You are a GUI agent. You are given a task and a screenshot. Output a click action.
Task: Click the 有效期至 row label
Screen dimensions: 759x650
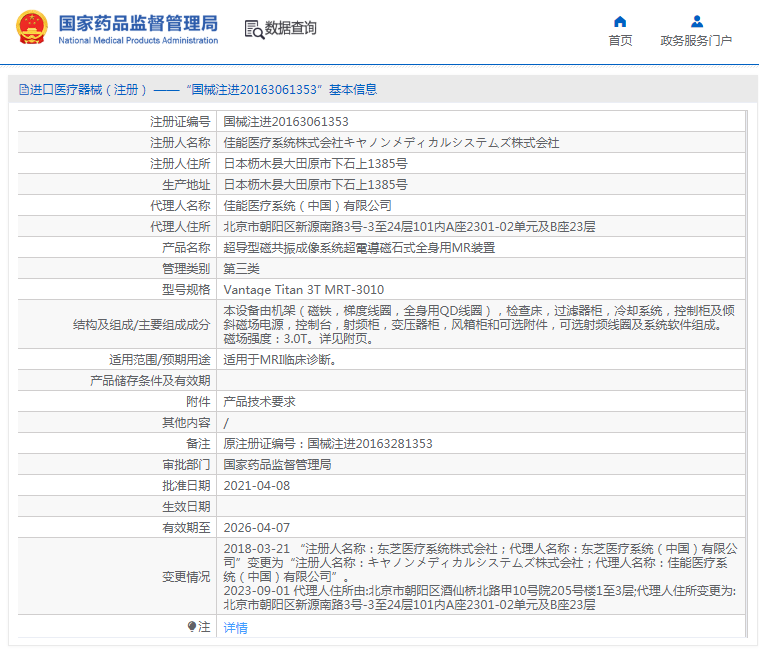point(186,528)
